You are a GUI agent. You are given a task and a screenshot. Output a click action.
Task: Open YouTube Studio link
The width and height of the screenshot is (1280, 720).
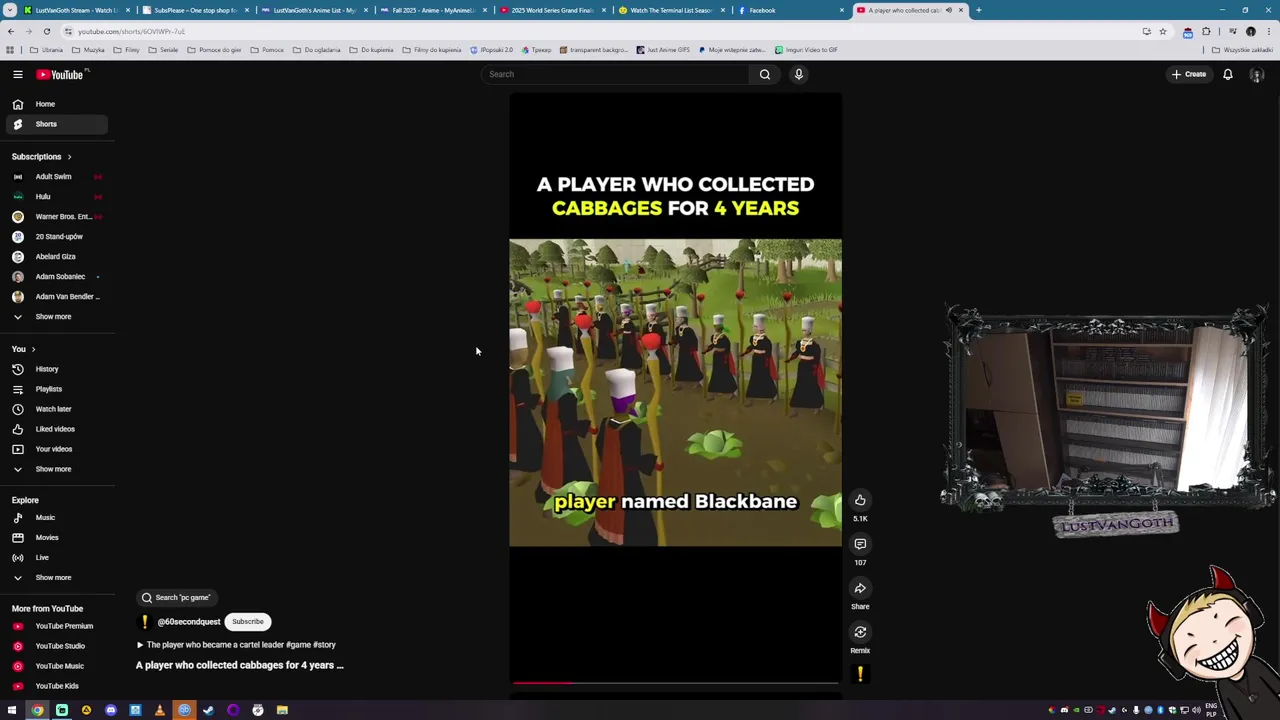(x=56, y=646)
